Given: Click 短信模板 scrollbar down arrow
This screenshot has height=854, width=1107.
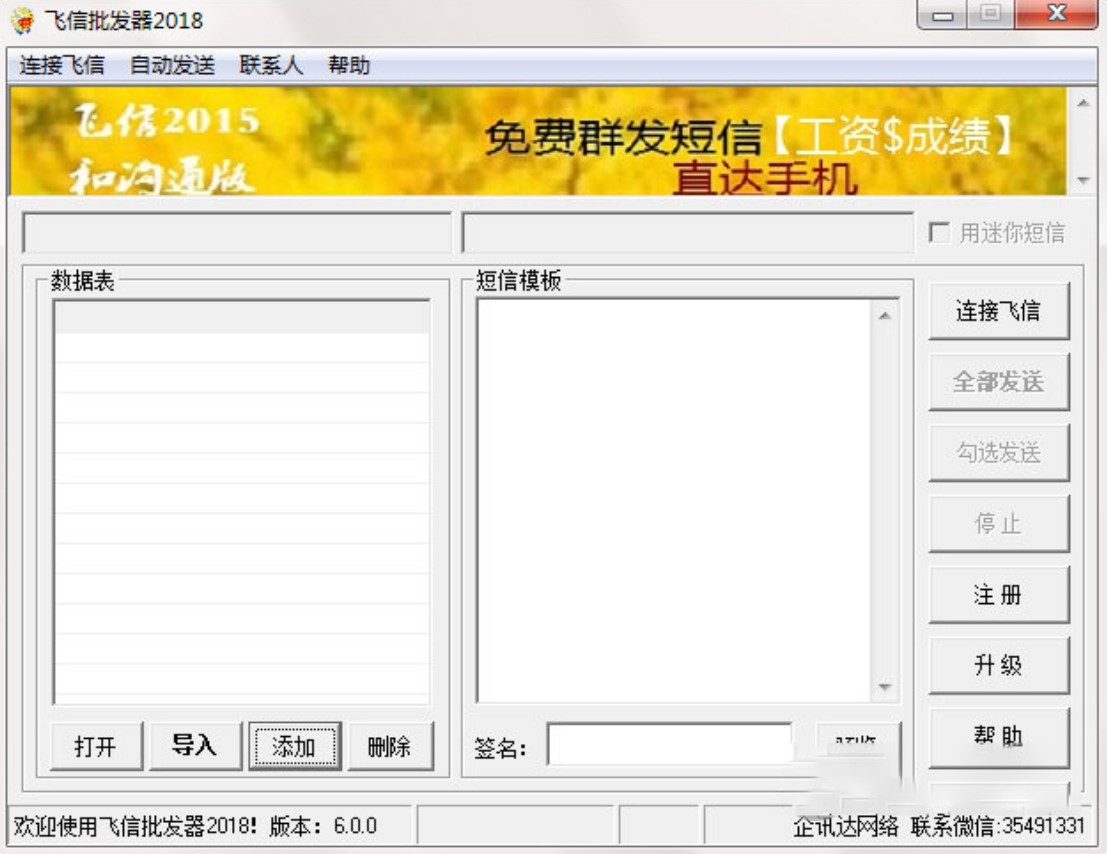Looking at the screenshot, I should [x=885, y=687].
